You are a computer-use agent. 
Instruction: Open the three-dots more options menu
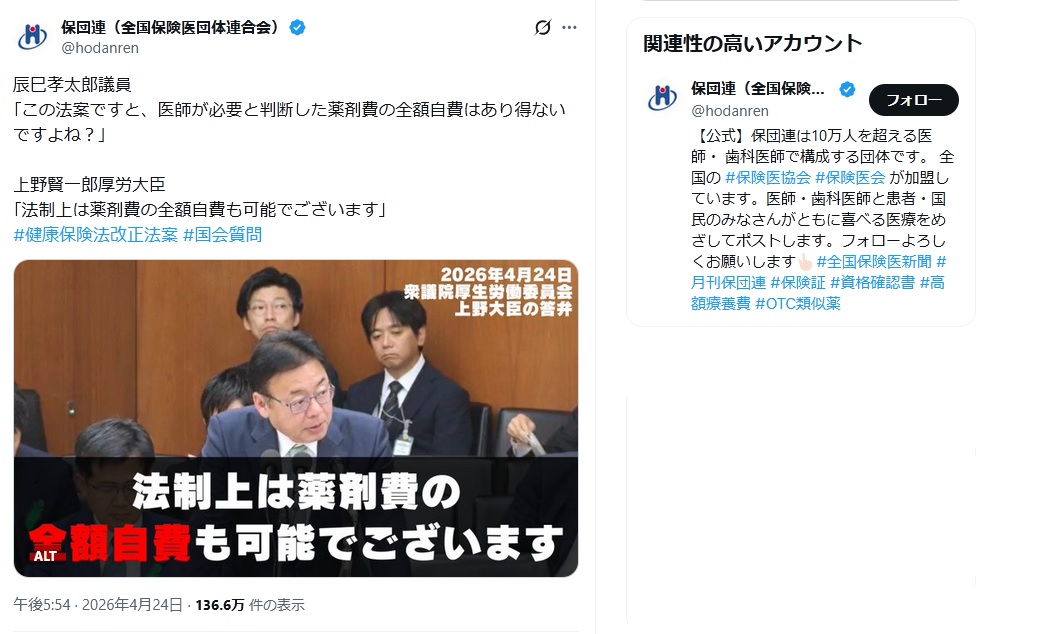pos(569,27)
